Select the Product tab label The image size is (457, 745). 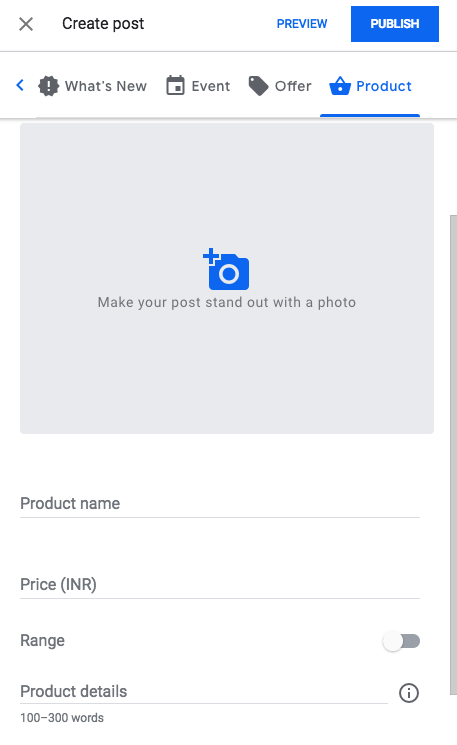(x=384, y=86)
